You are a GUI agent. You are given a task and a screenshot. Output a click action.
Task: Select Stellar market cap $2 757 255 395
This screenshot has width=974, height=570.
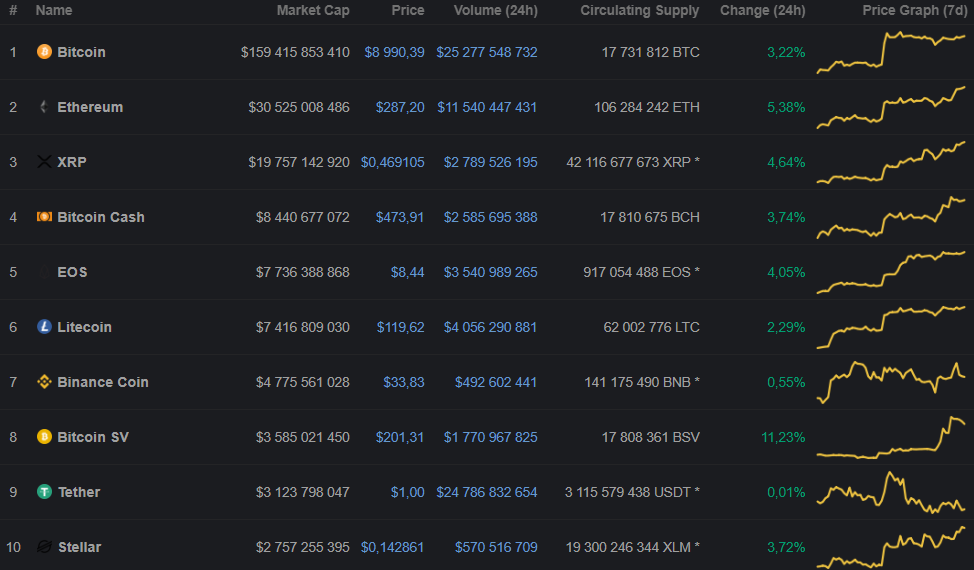(x=303, y=547)
